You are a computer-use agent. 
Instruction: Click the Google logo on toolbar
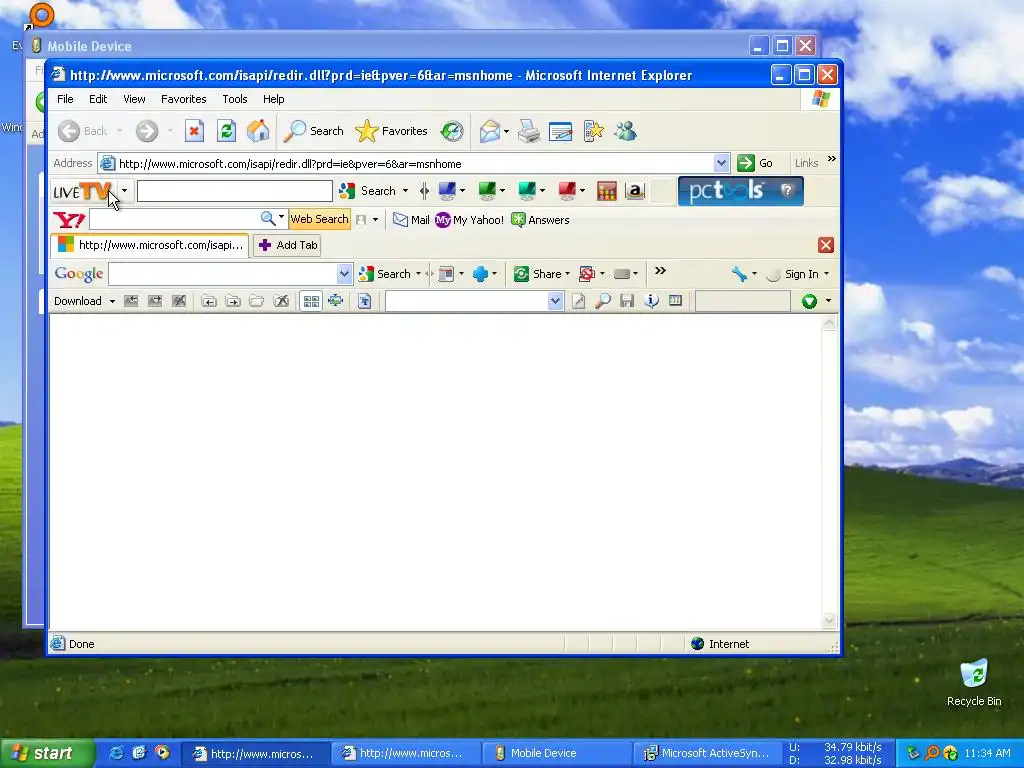click(78, 274)
